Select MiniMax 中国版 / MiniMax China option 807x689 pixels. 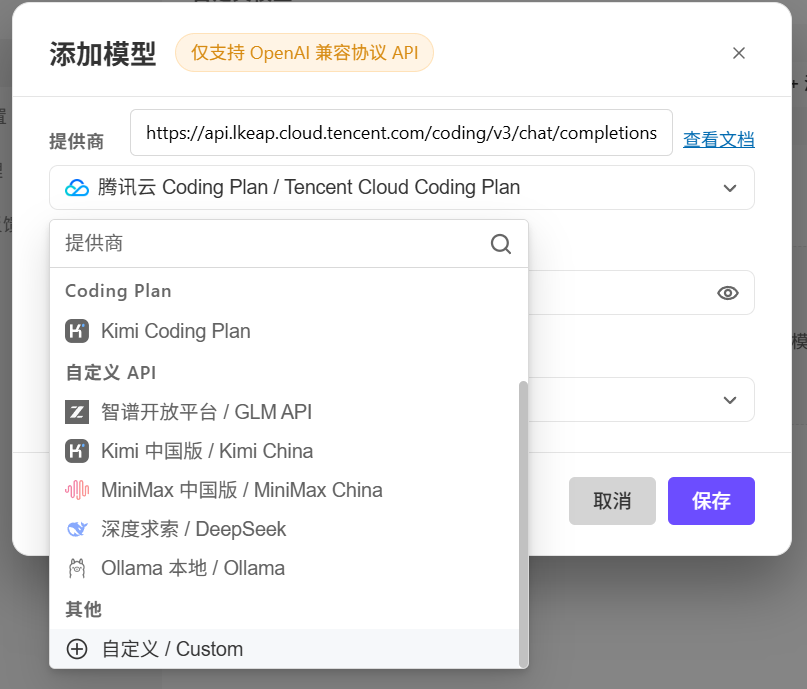[284, 490]
